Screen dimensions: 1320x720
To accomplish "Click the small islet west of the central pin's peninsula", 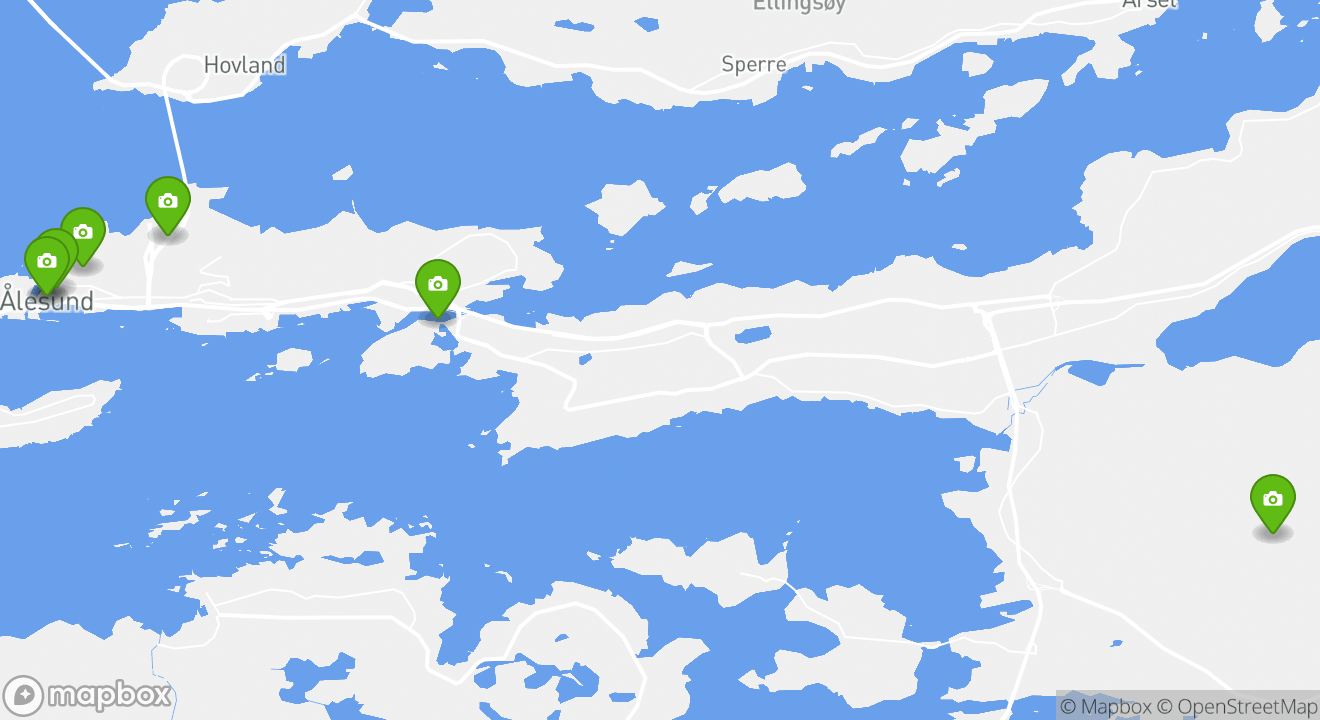I will coord(293,359).
